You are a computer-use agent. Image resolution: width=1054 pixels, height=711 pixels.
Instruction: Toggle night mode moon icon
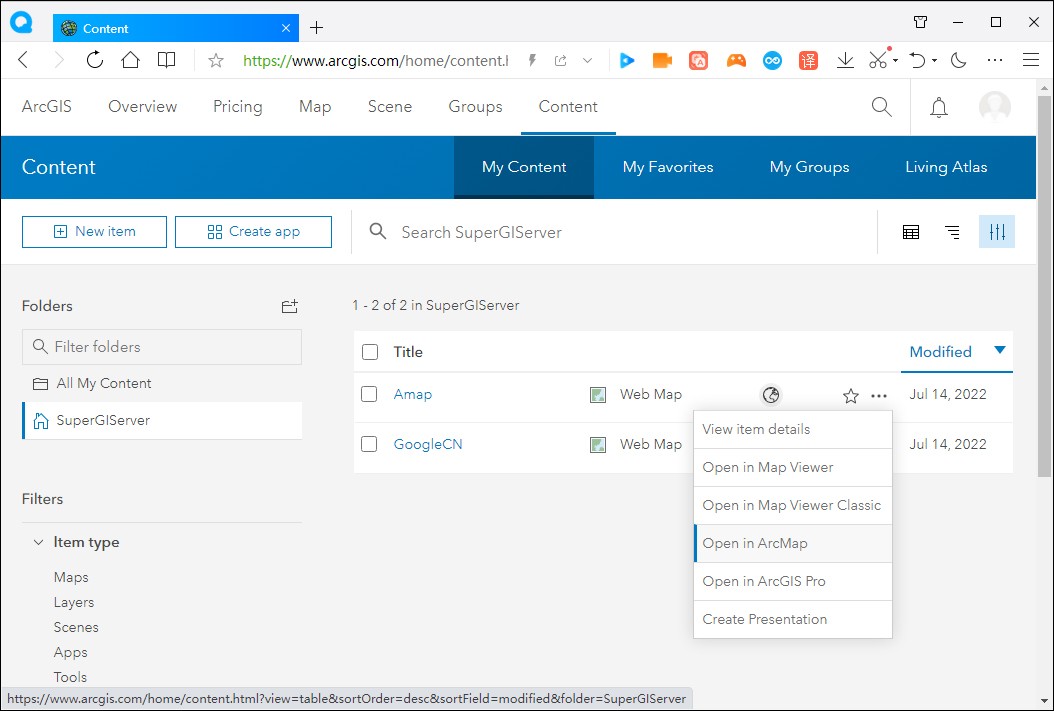click(x=959, y=60)
